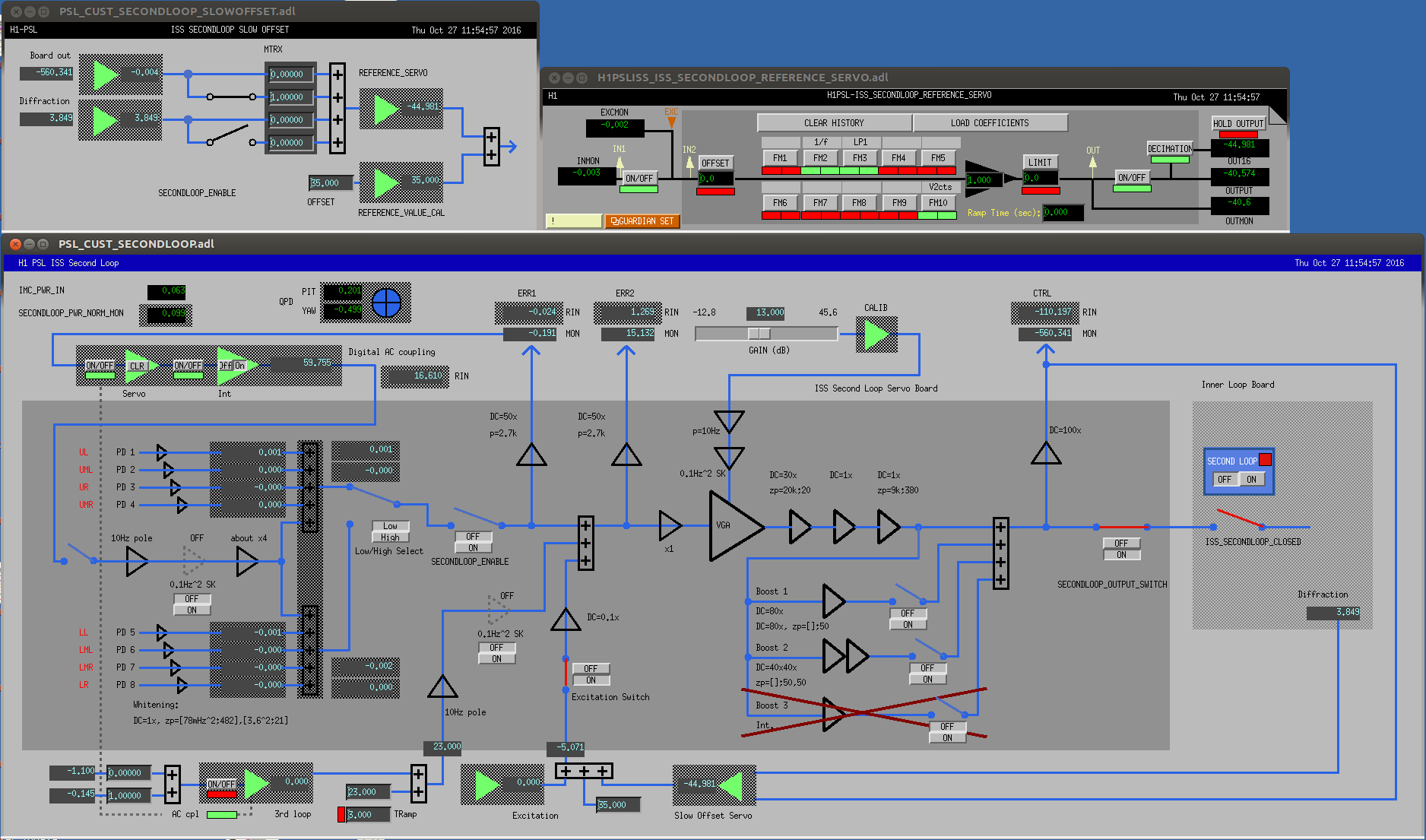Toggle FM1 filter in reference servo
The width and height of the screenshot is (1426, 840).
click(780, 158)
